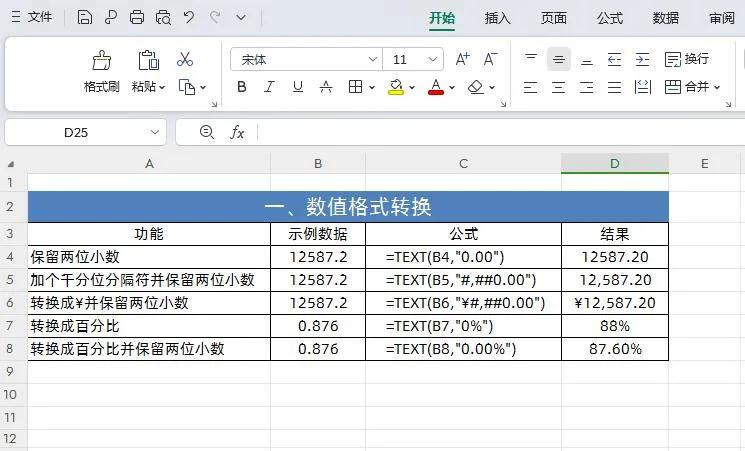Screen dimensions: 745x451
Task: Switch to the 插入 (Insert) tab
Action: click(497, 18)
